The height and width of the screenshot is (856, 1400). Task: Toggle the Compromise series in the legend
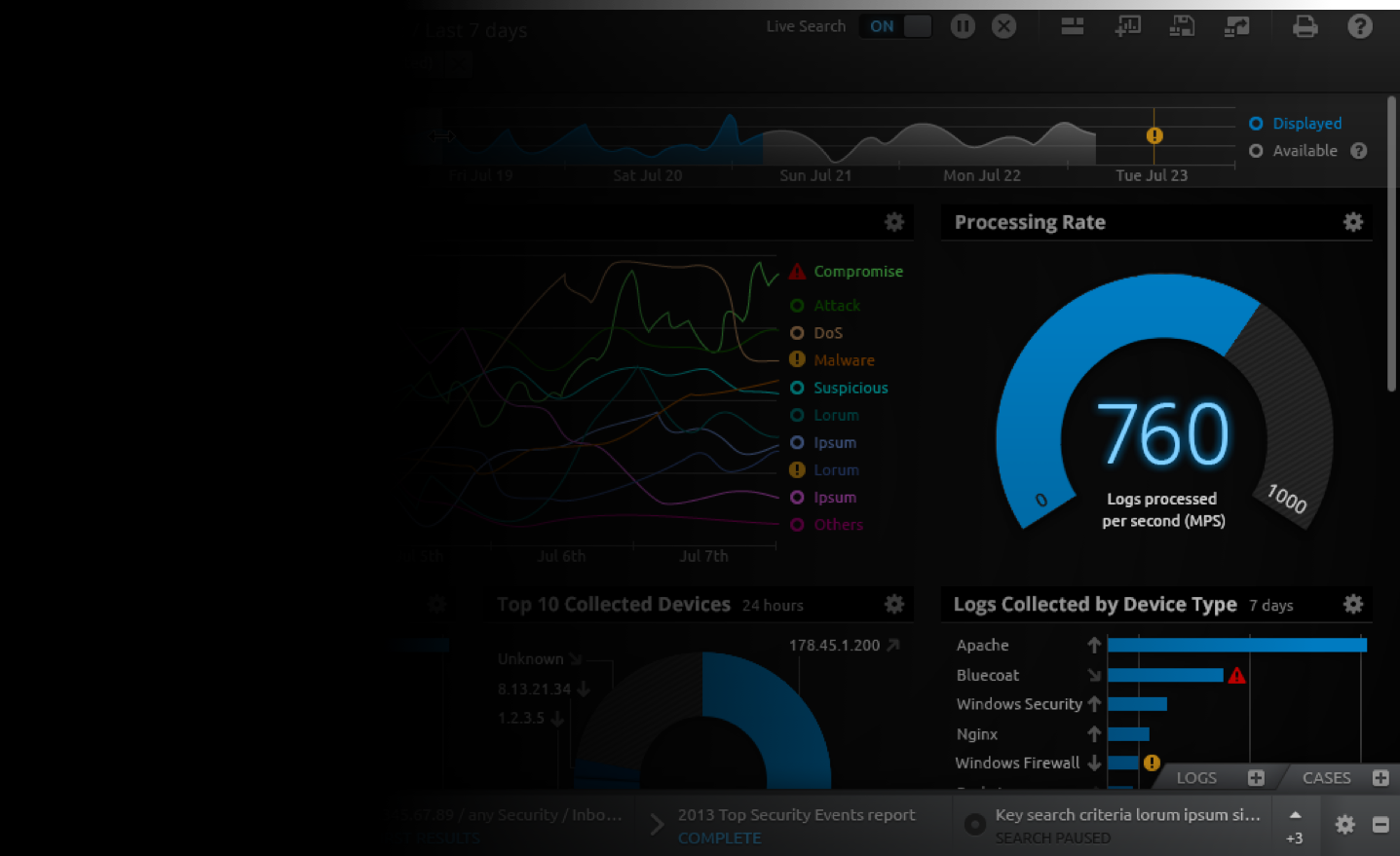click(x=847, y=272)
